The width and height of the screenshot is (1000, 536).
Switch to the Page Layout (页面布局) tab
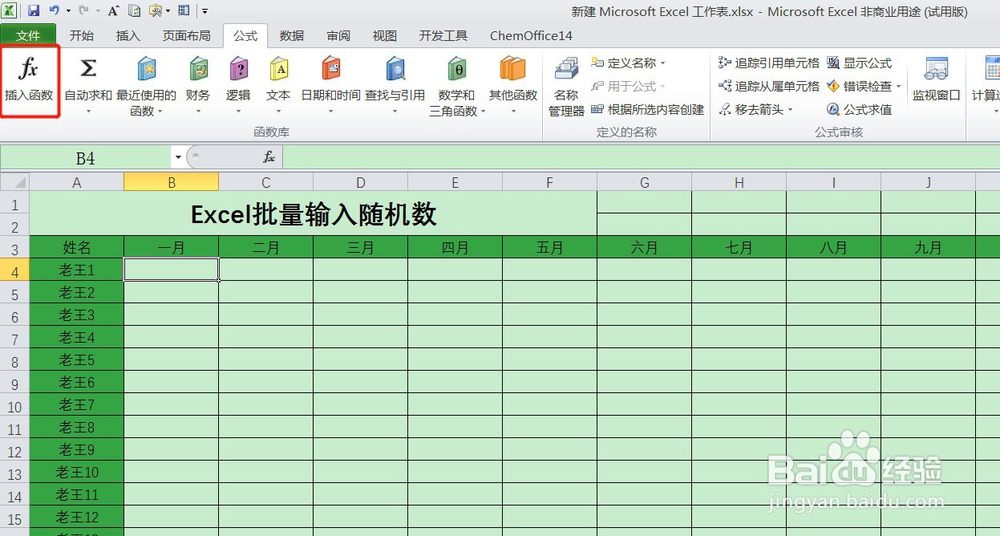186,36
